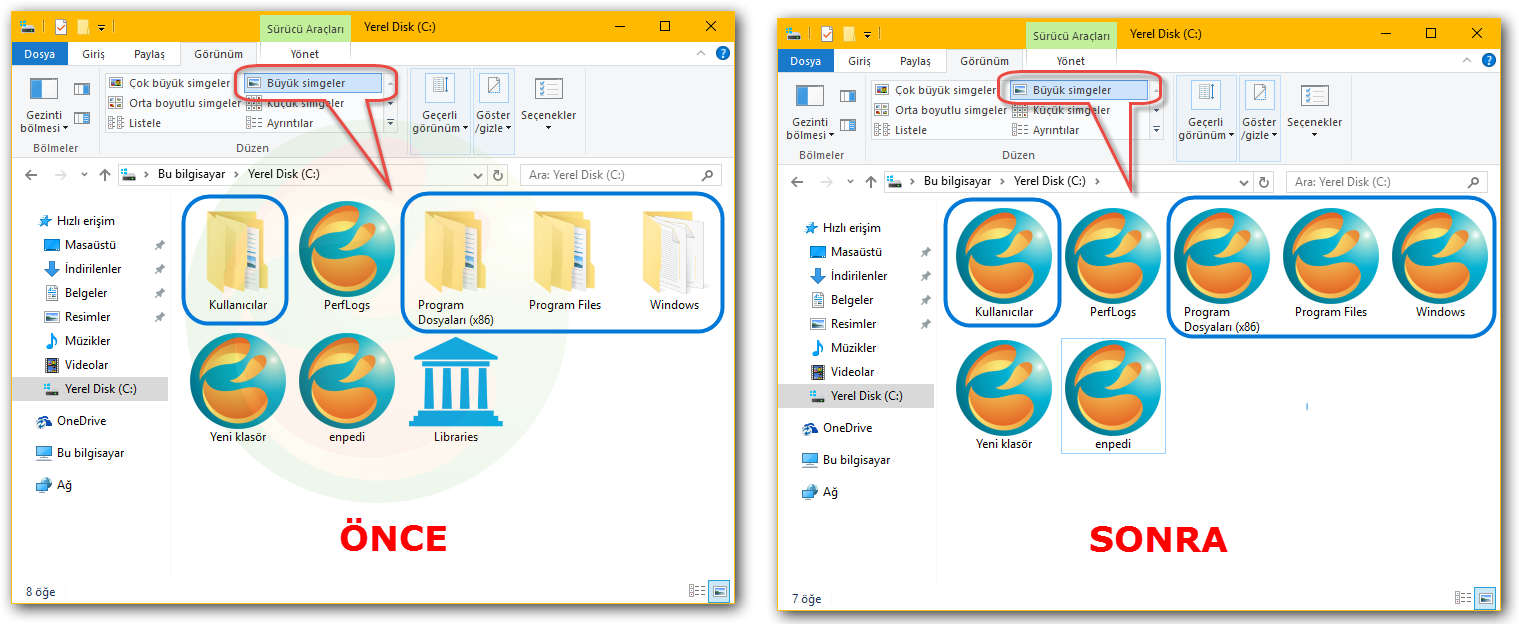Open Paylaş tab in right window
Image resolution: width=1519 pixels, height=624 pixels.
[x=915, y=61]
